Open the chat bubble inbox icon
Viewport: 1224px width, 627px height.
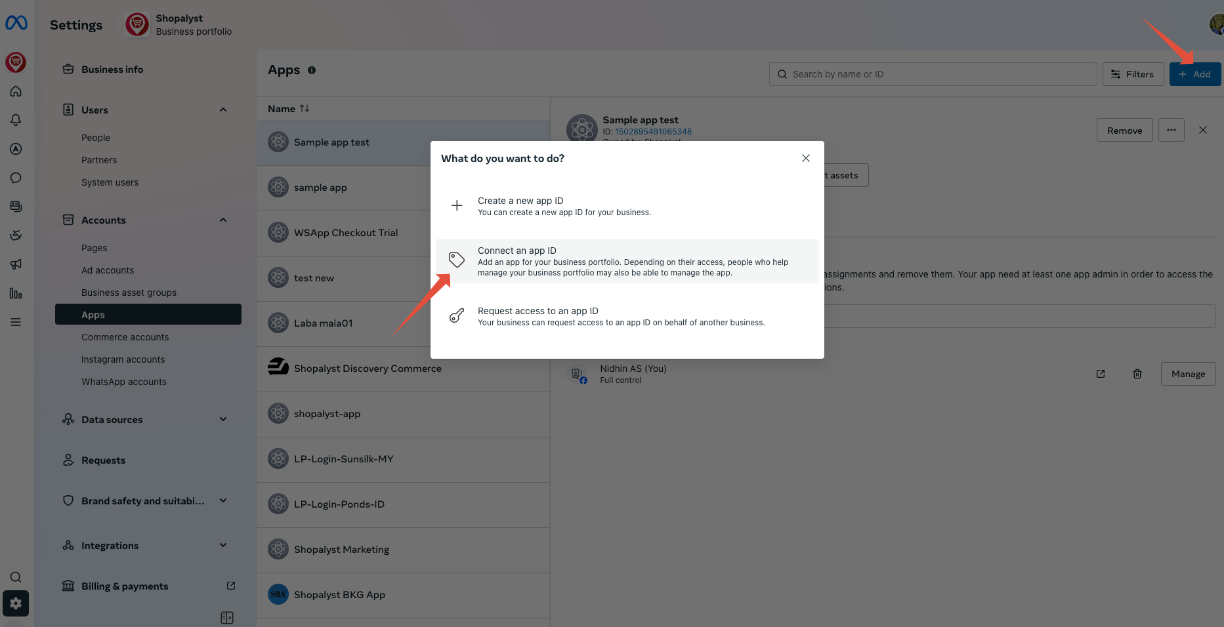[x=15, y=178]
